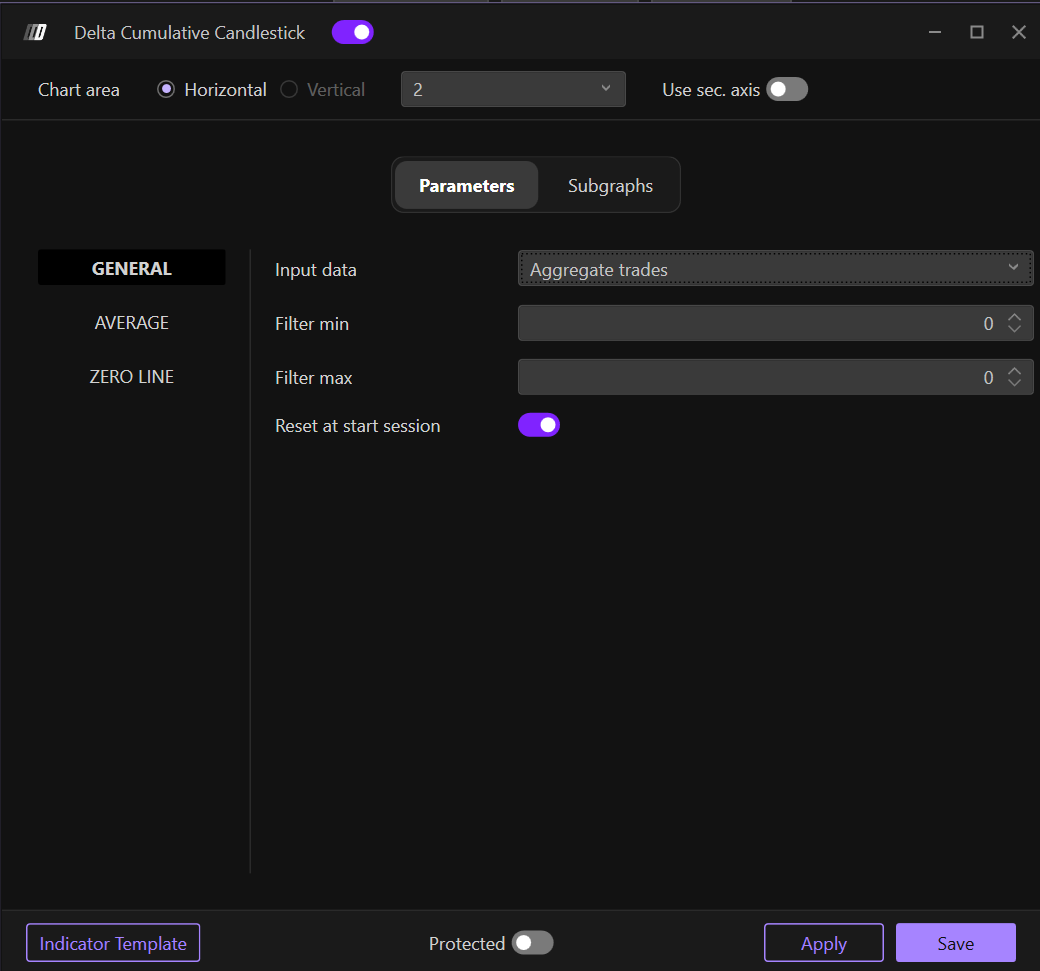Expand the Input data dropdown
1040x971 pixels.
coord(775,269)
